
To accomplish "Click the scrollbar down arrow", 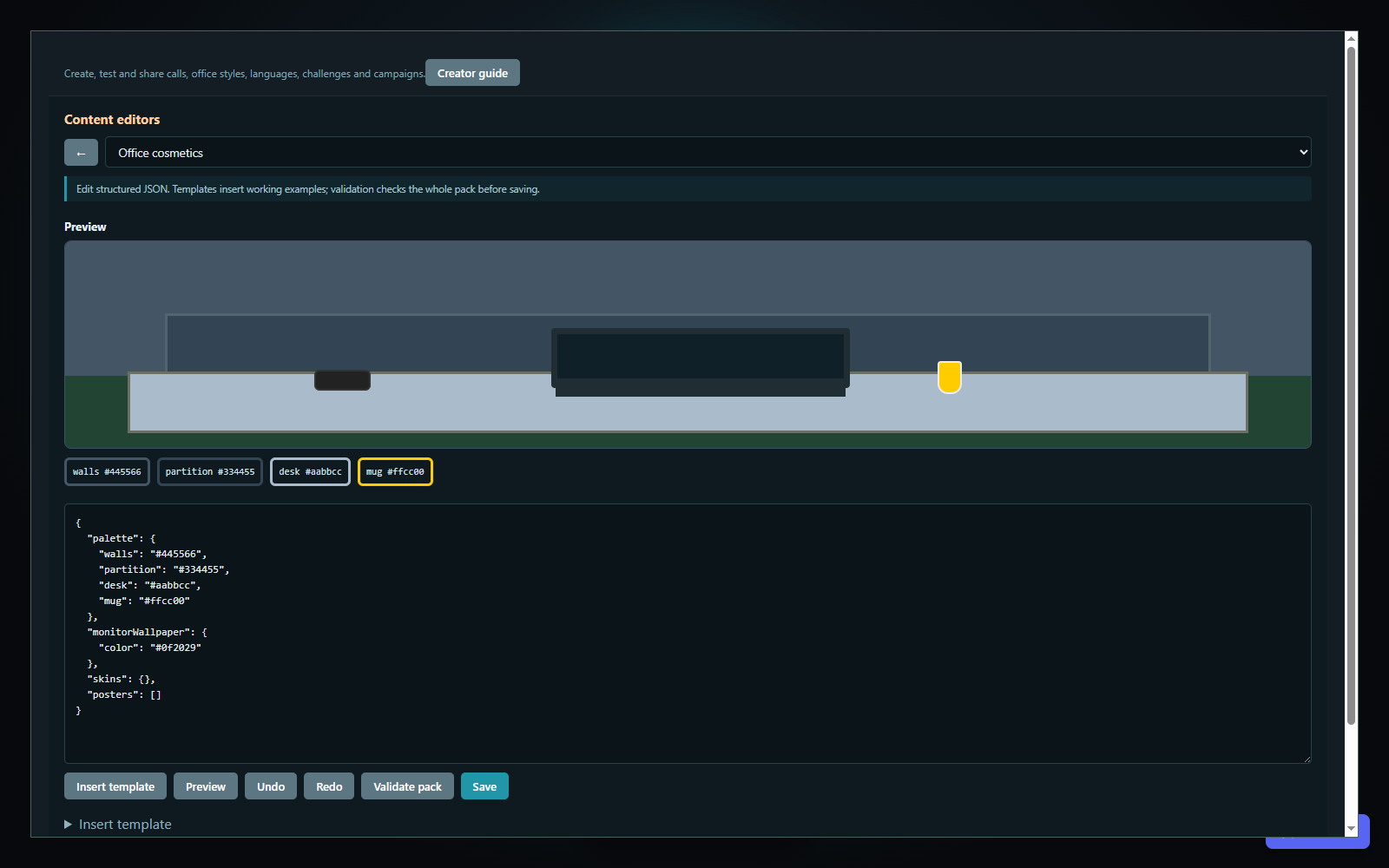I will click(x=1351, y=829).
